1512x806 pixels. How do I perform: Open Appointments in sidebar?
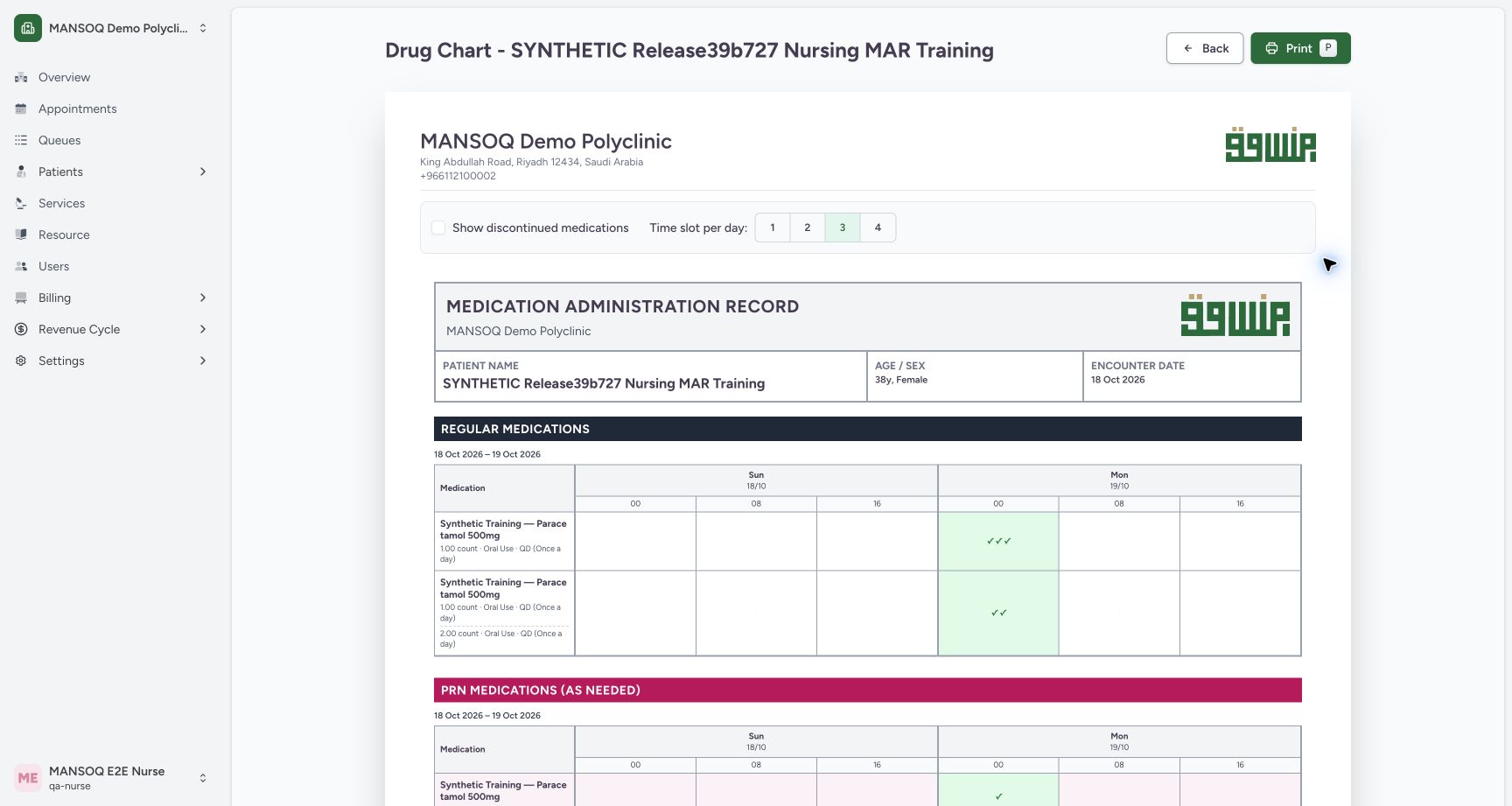click(77, 109)
